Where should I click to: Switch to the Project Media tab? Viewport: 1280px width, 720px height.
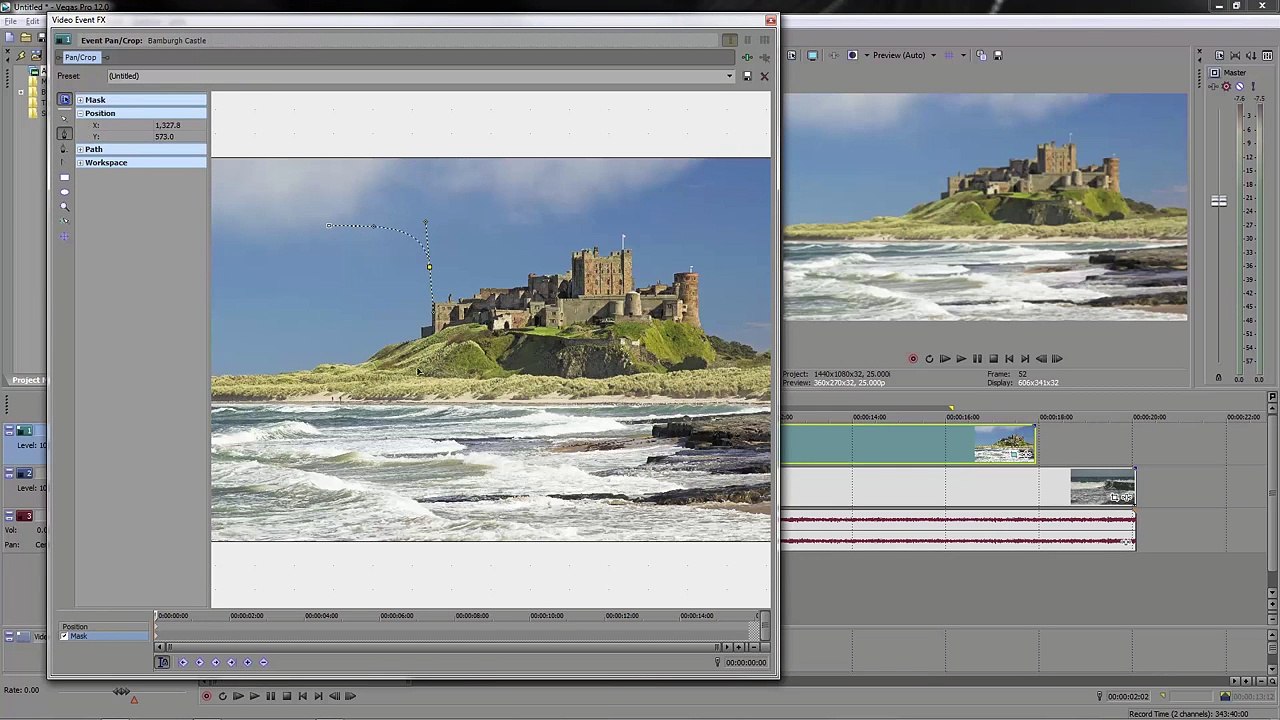[27, 380]
